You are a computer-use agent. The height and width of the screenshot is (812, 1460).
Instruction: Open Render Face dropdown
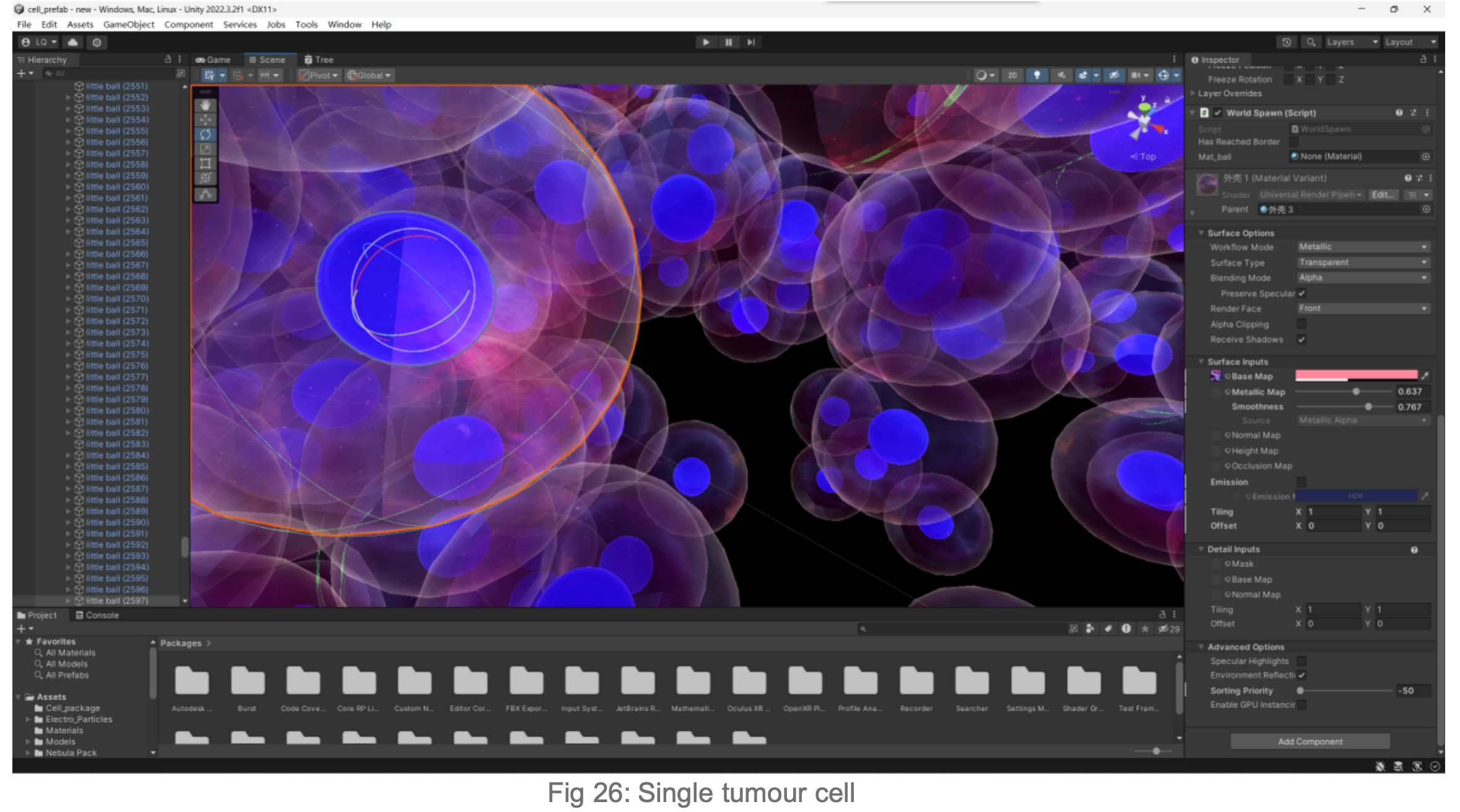pyautogui.click(x=1362, y=308)
